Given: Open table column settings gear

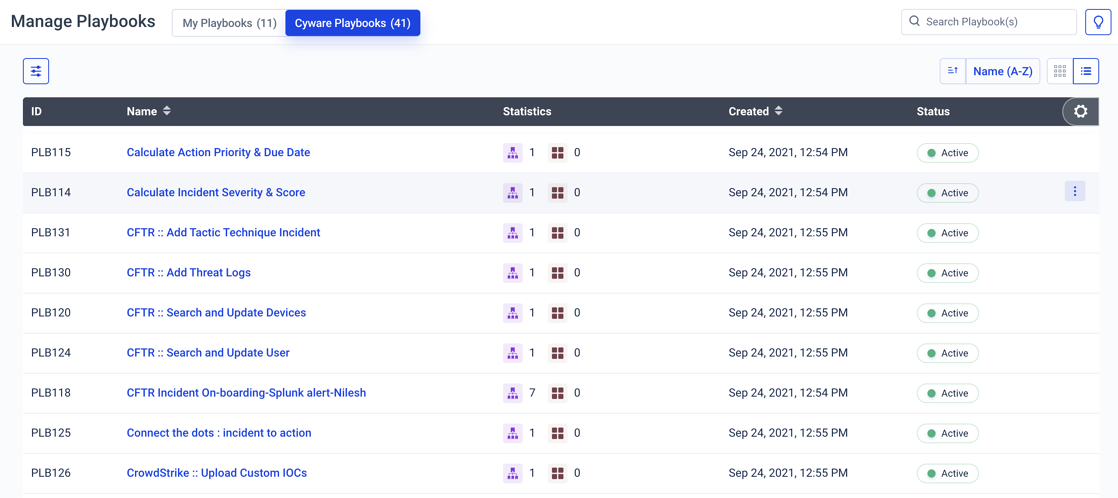Looking at the screenshot, I should pos(1080,112).
